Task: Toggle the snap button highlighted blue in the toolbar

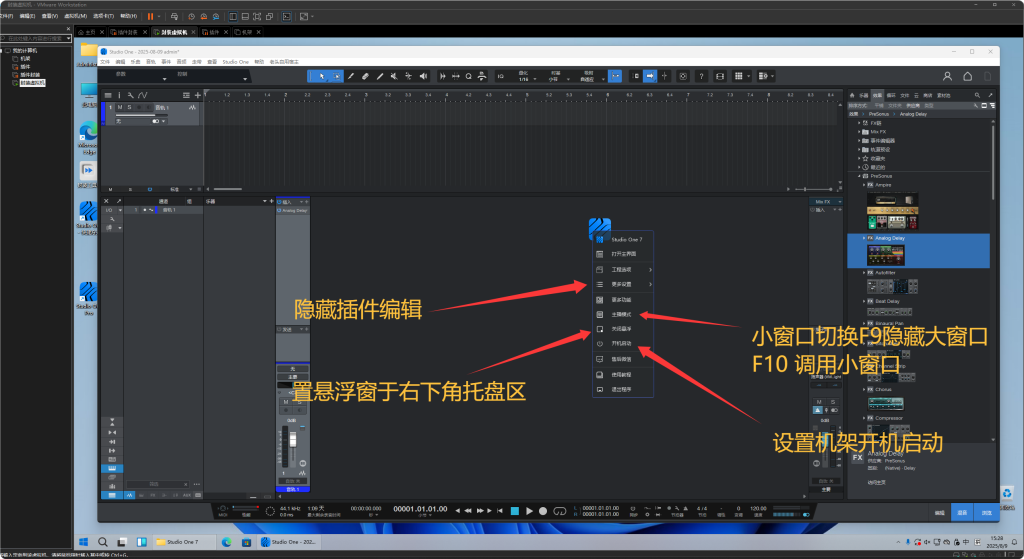Action: click(615, 76)
